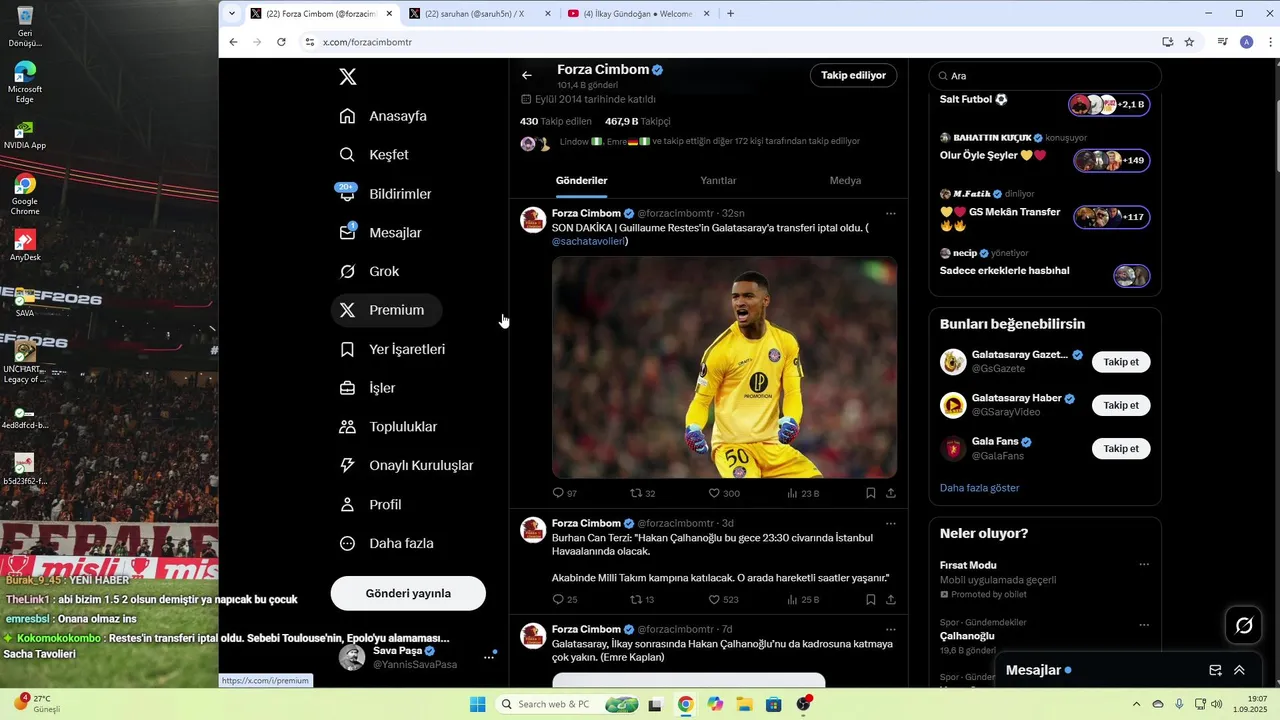Bookmark the Restes transfer tweet
Screen dimensions: 1280x720
pyautogui.click(x=871, y=493)
